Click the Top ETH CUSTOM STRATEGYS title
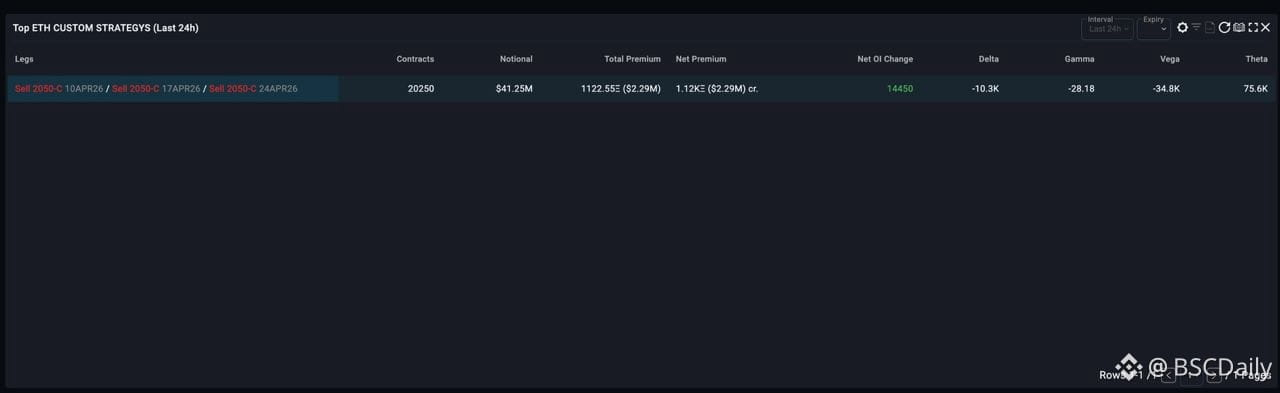 tap(105, 28)
